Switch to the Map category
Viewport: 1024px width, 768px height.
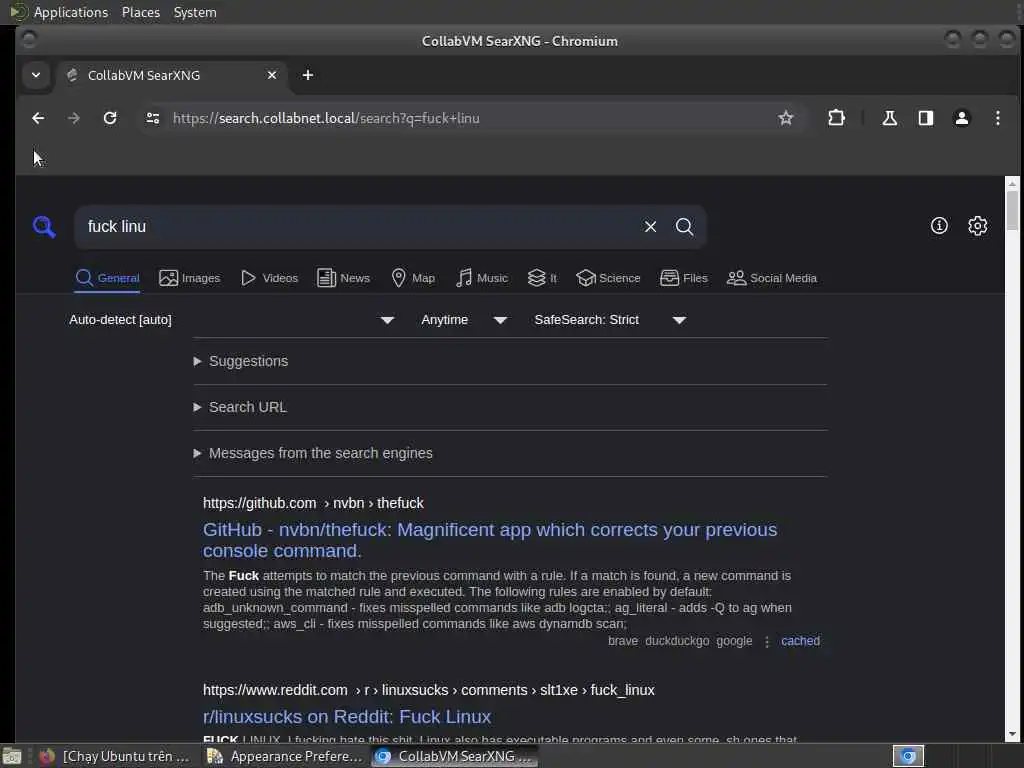coord(413,278)
